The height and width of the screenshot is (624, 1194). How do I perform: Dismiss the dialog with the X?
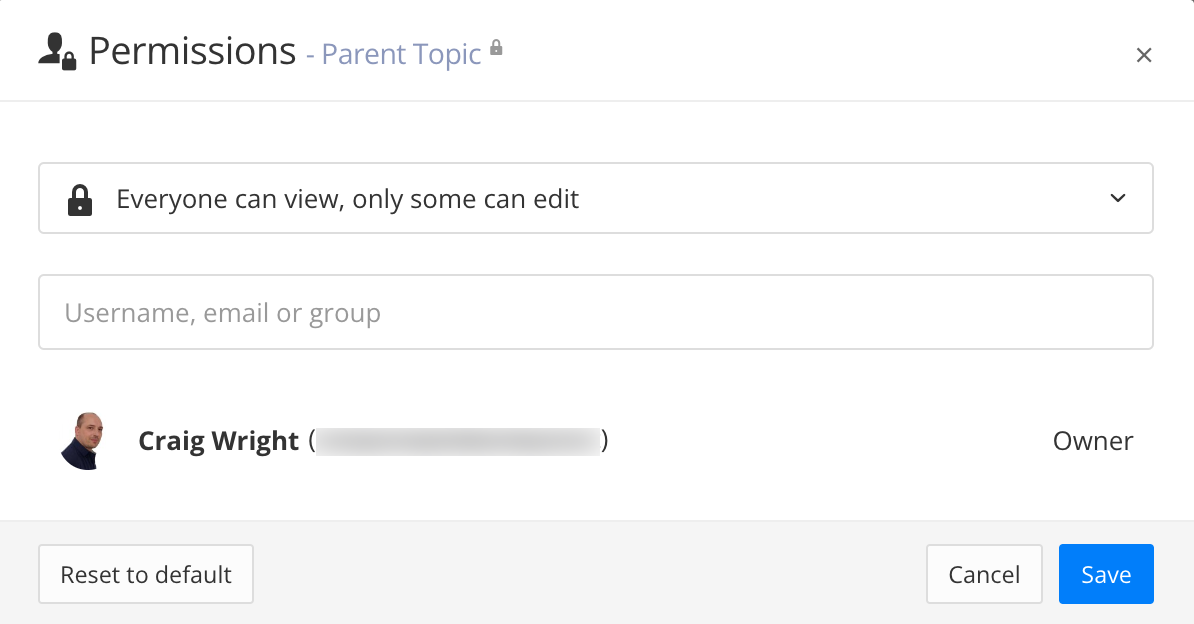click(1144, 55)
